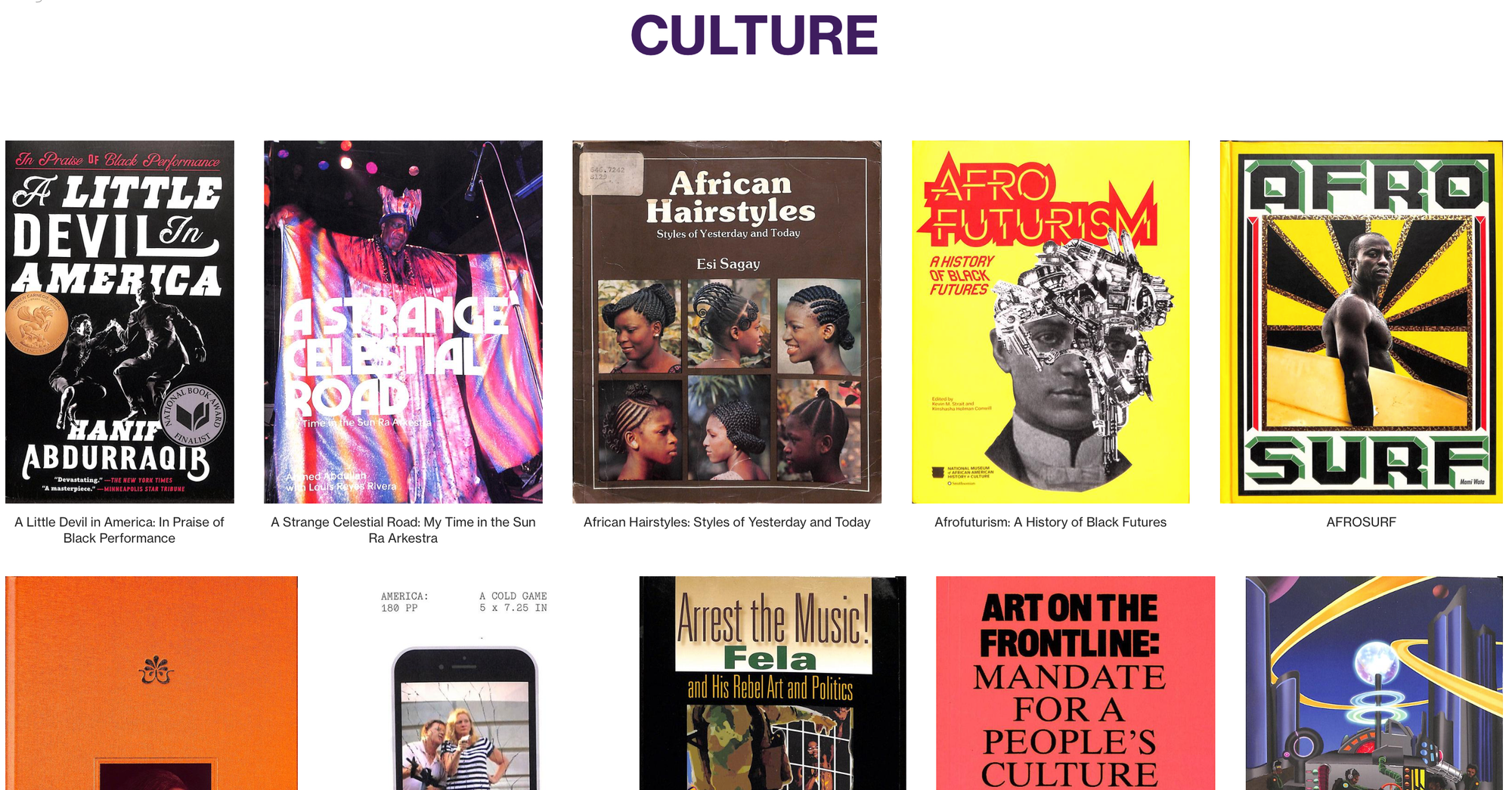Open A Little Devil in America cover
The width and height of the screenshot is (1512, 790).
(119, 321)
